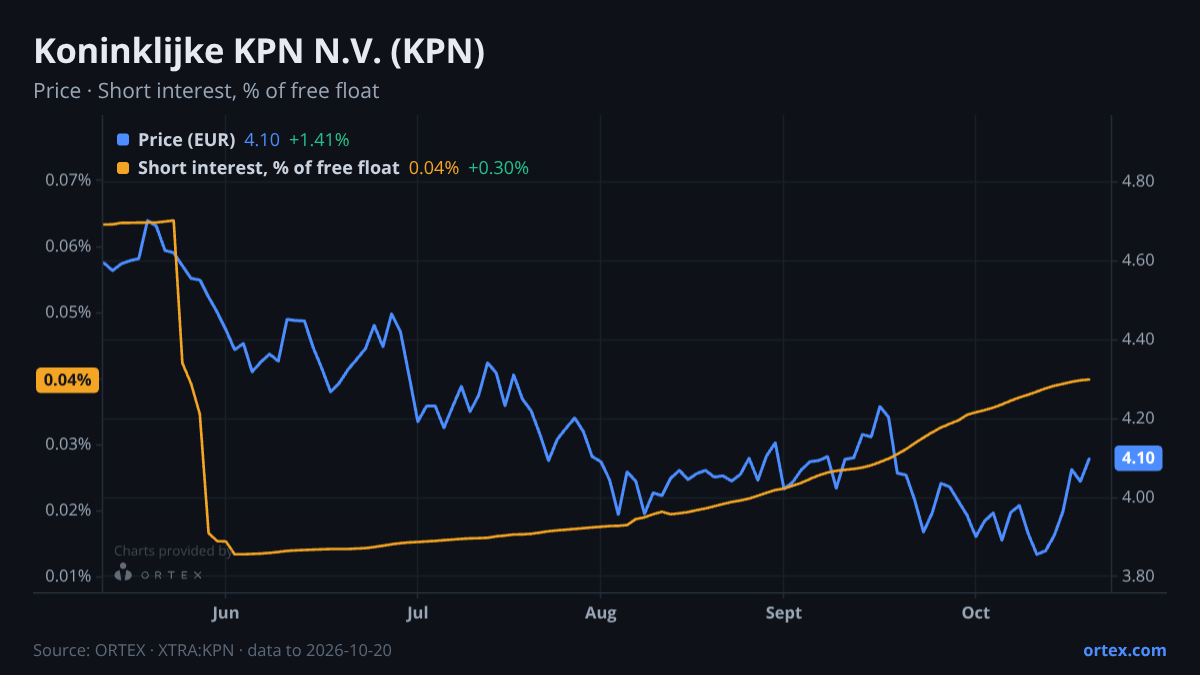Click the Aug label on the time axis

coord(601,613)
